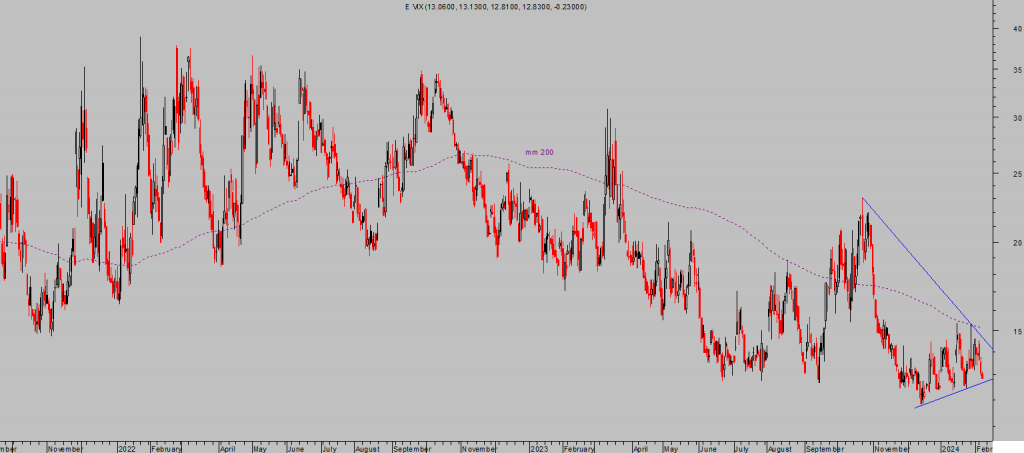Click the November label just before 2024
Image resolution: width=1024 pixels, height=453 pixels.
[891, 449]
